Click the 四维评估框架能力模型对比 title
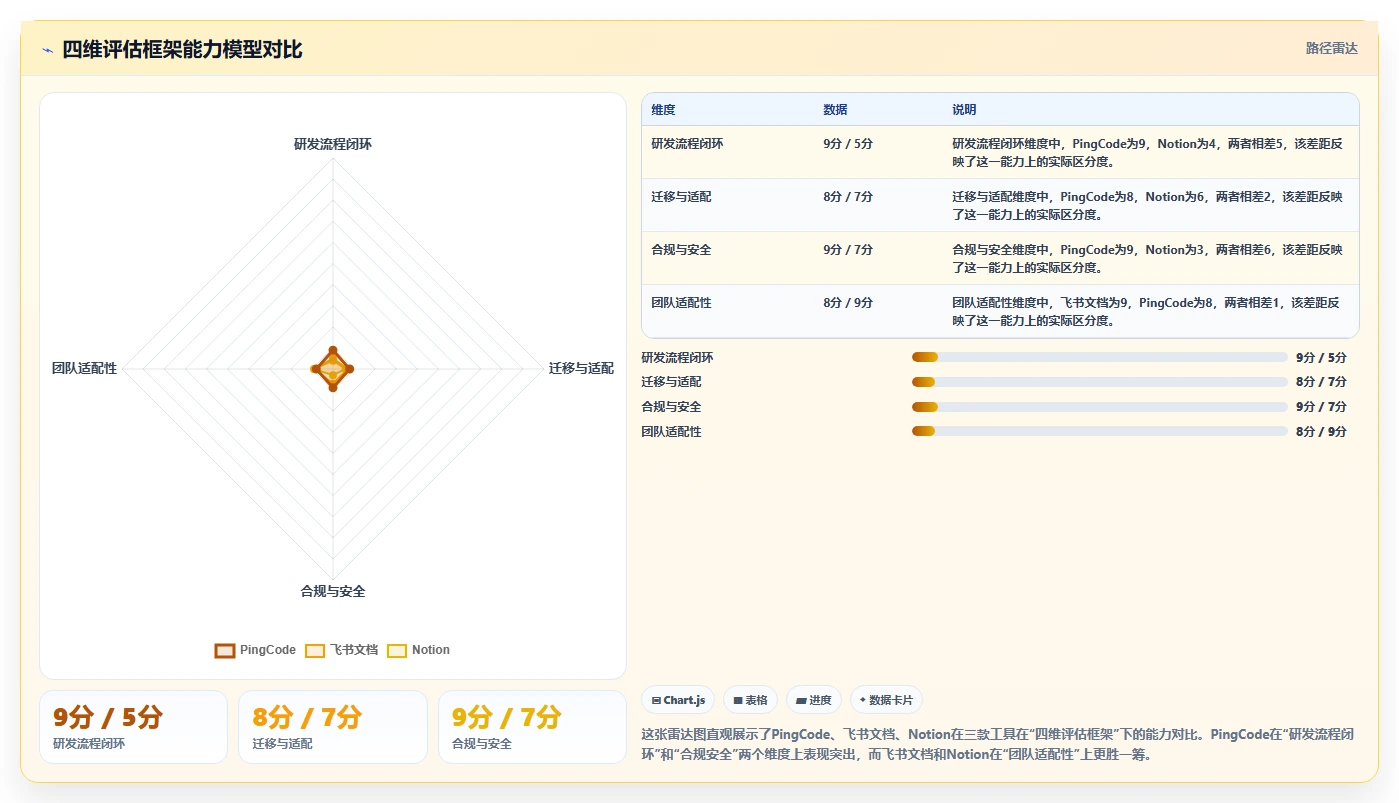Screen dimensions: 1399x803 (182, 50)
